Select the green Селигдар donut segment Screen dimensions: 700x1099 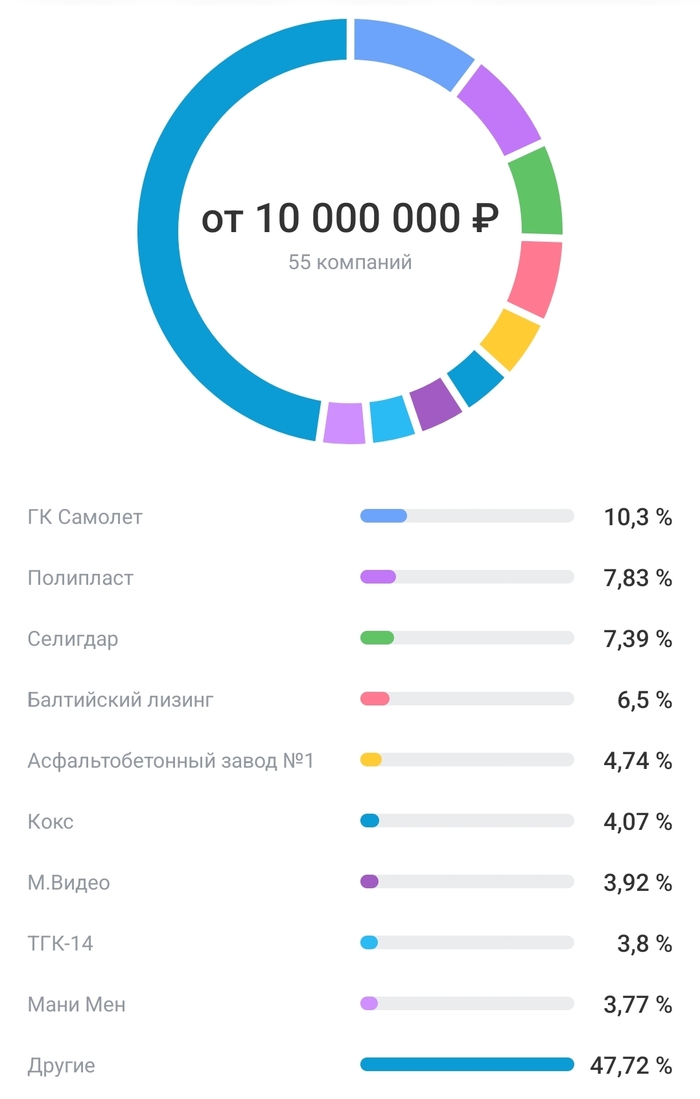click(534, 192)
